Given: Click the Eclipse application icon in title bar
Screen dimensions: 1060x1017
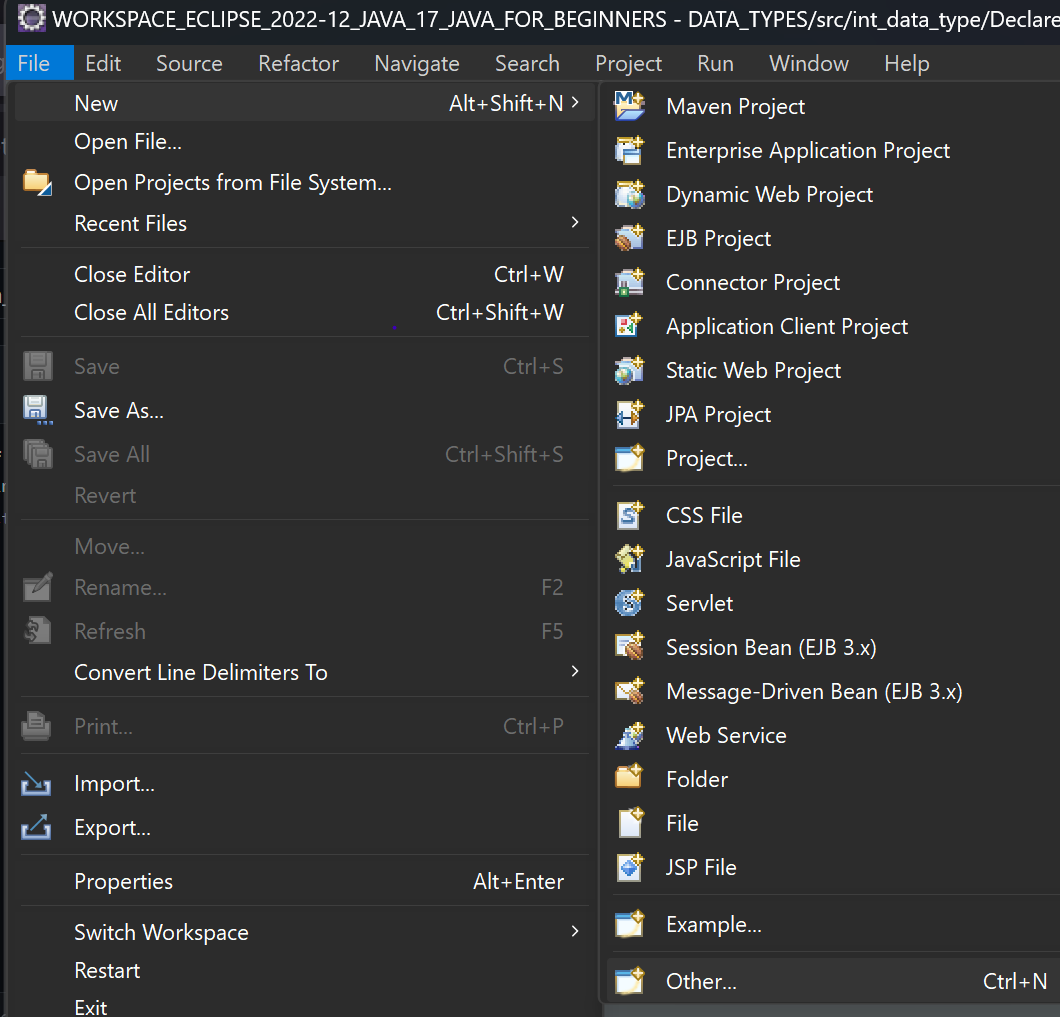Looking at the screenshot, I should coord(31,18).
